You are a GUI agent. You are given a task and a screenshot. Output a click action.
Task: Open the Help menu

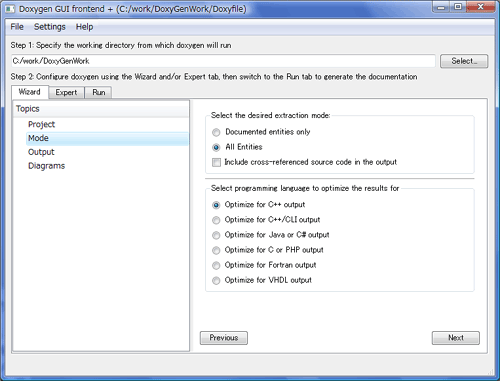(x=84, y=27)
